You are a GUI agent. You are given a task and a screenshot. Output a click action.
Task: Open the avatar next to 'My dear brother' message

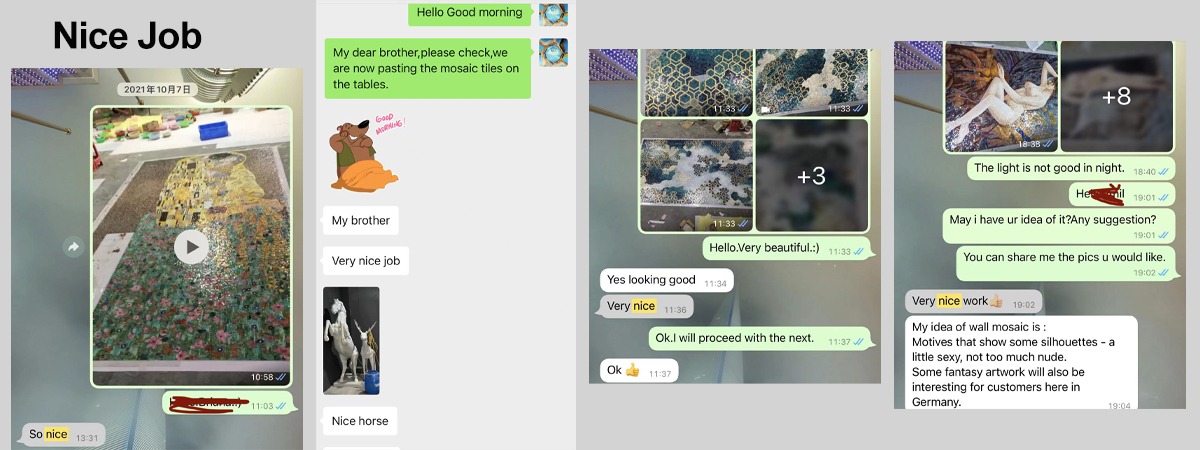[553, 52]
